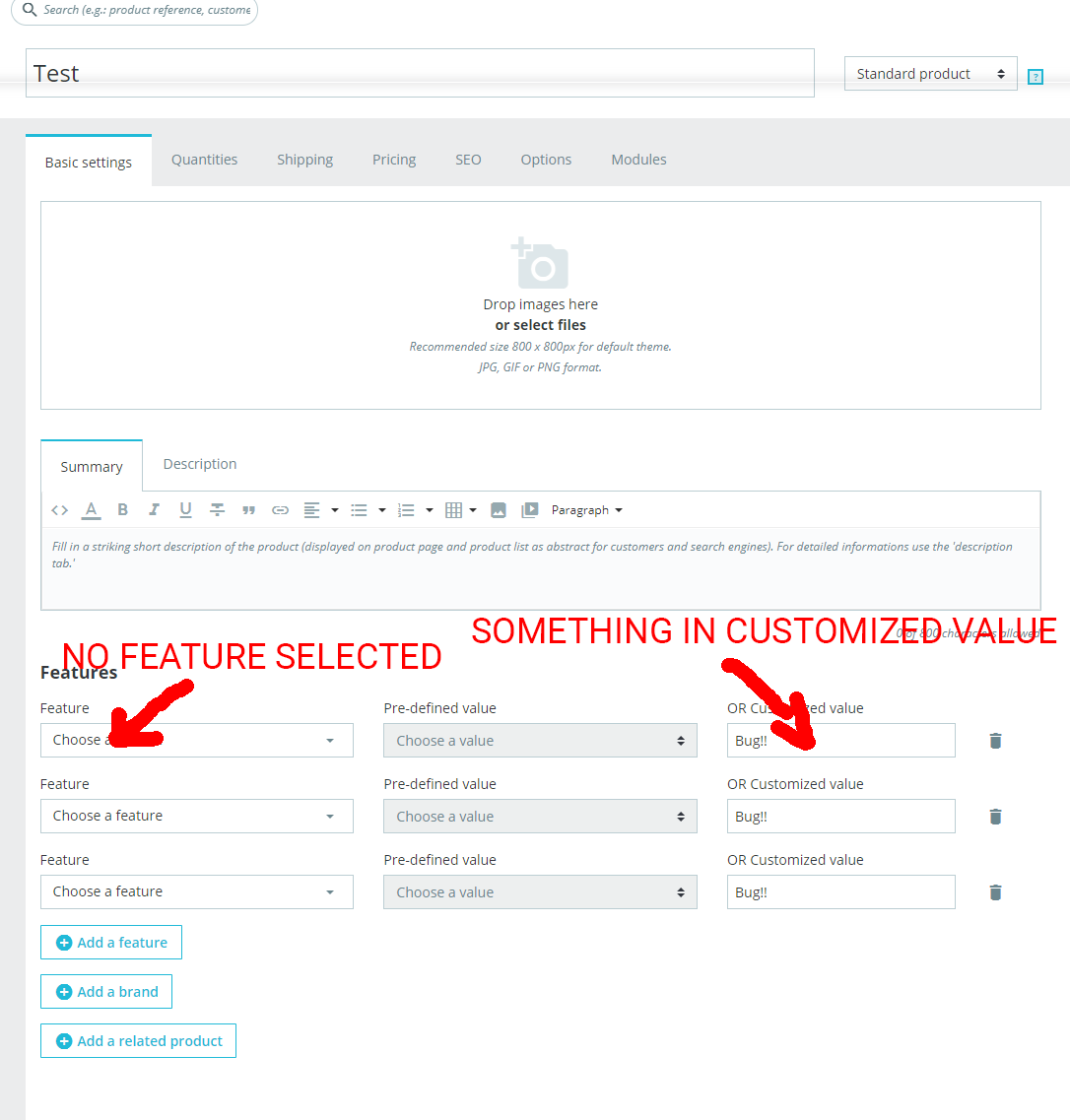1070x1120 pixels.
Task: Click the source code icon in editor toolbar
Action: 60,510
